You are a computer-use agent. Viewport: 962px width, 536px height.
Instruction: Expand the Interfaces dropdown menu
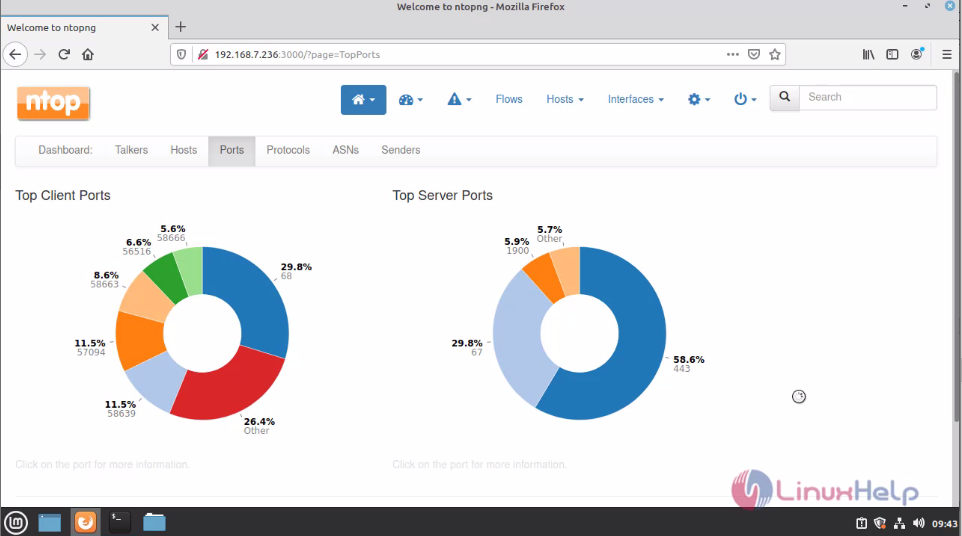click(635, 99)
